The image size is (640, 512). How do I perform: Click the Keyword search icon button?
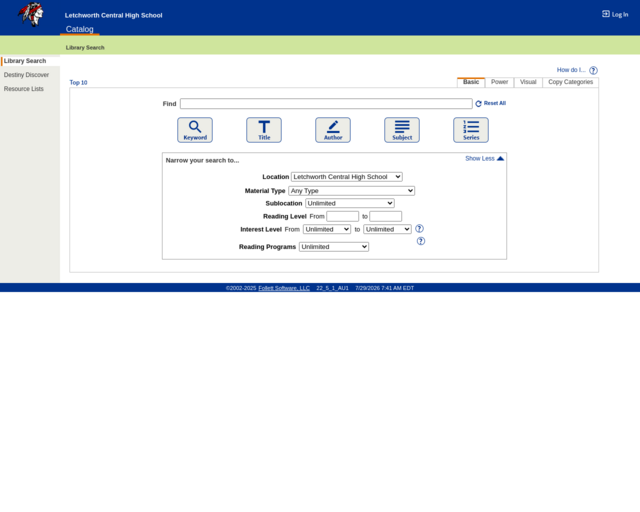(195, 130)
